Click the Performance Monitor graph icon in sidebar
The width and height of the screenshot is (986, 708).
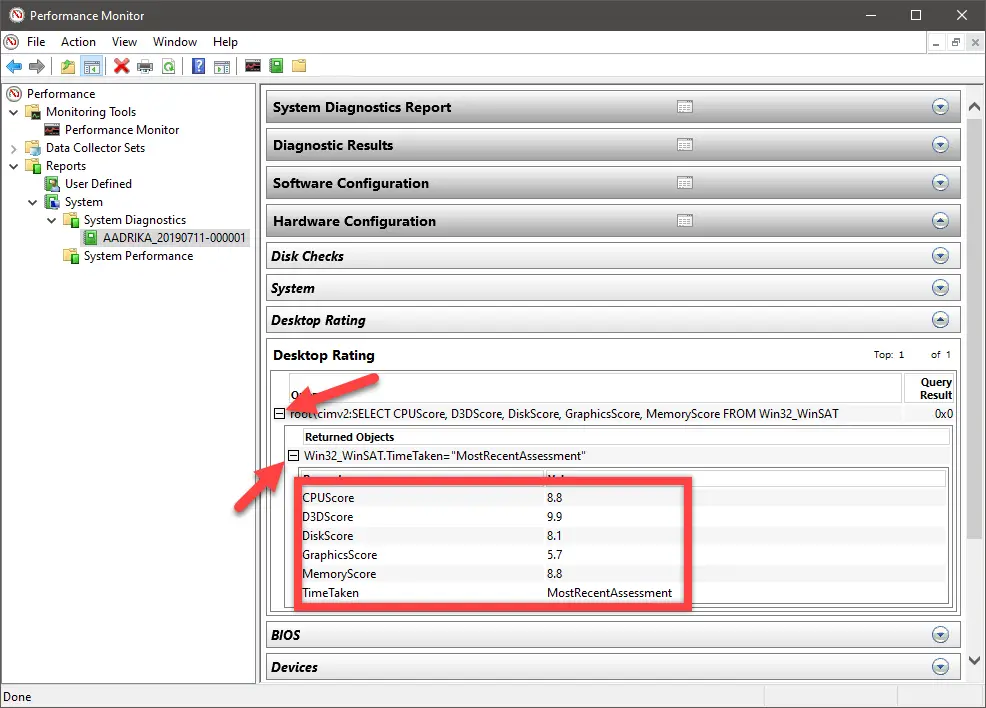coord(50,129)
